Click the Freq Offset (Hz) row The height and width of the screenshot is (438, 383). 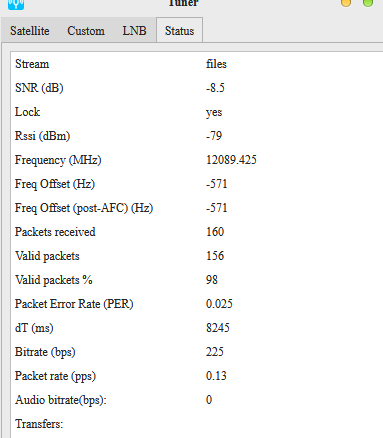point(197,184)
